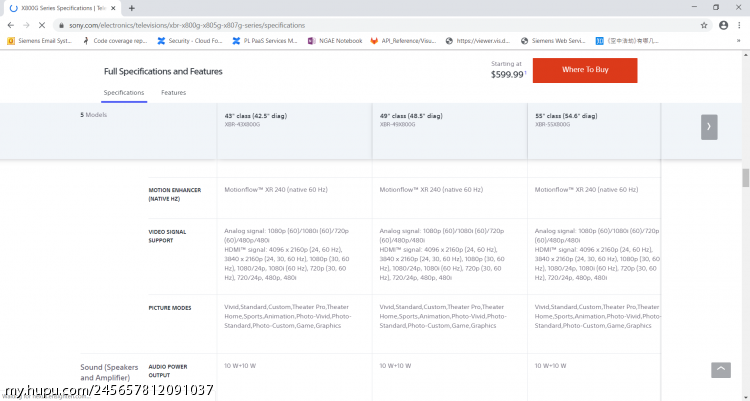Show next models with right arrow
Image resolution: width=750 pixels, height=401 pixels.
pyautogui.click(x=709, y=127)
